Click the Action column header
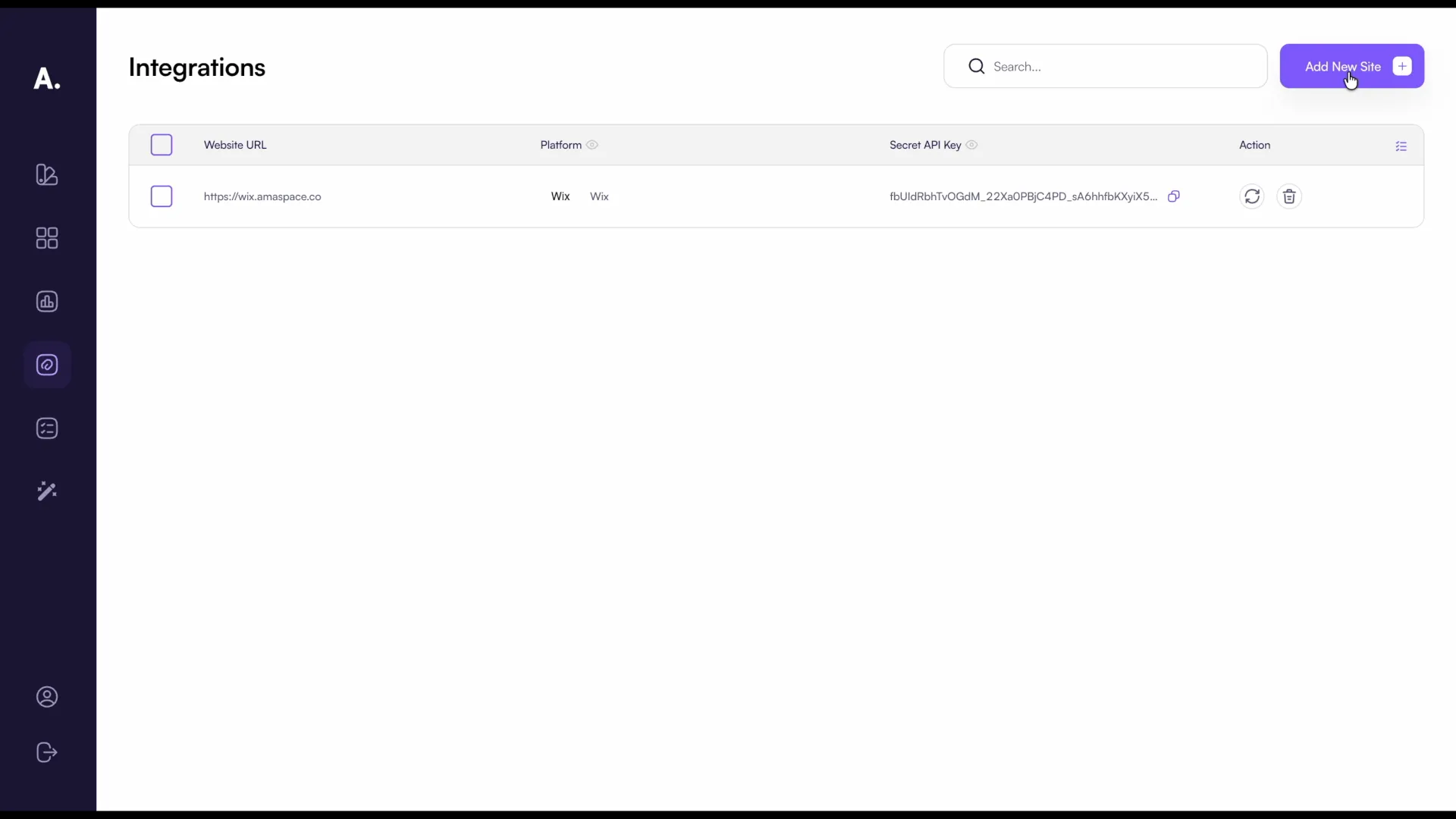 click(x=1254, y=145)
